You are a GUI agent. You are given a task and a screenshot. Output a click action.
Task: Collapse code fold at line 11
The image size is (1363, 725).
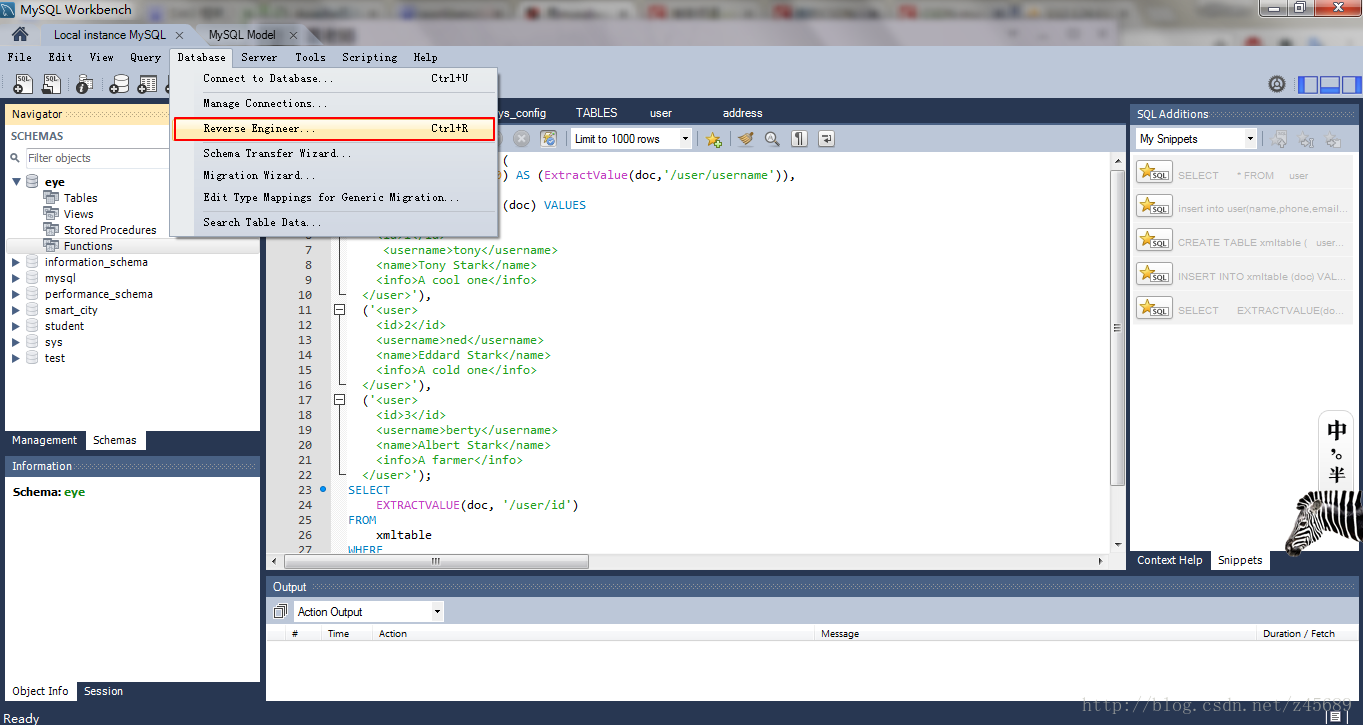339,310
